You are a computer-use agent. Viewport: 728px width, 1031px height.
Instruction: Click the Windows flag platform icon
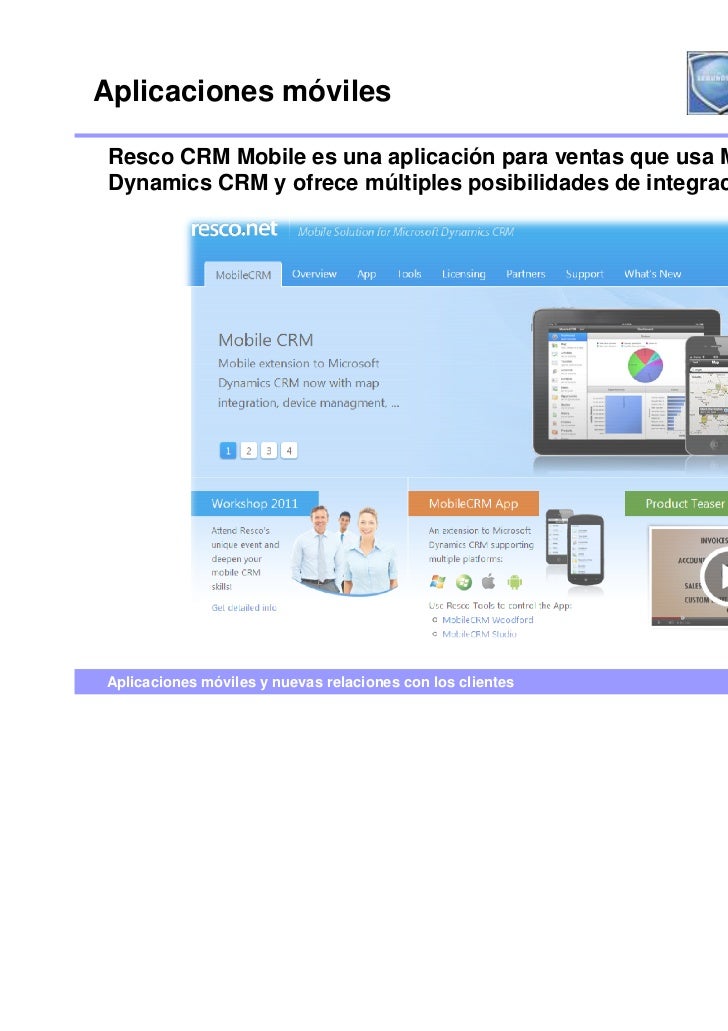pyautogui.click(x=437, y=581)
